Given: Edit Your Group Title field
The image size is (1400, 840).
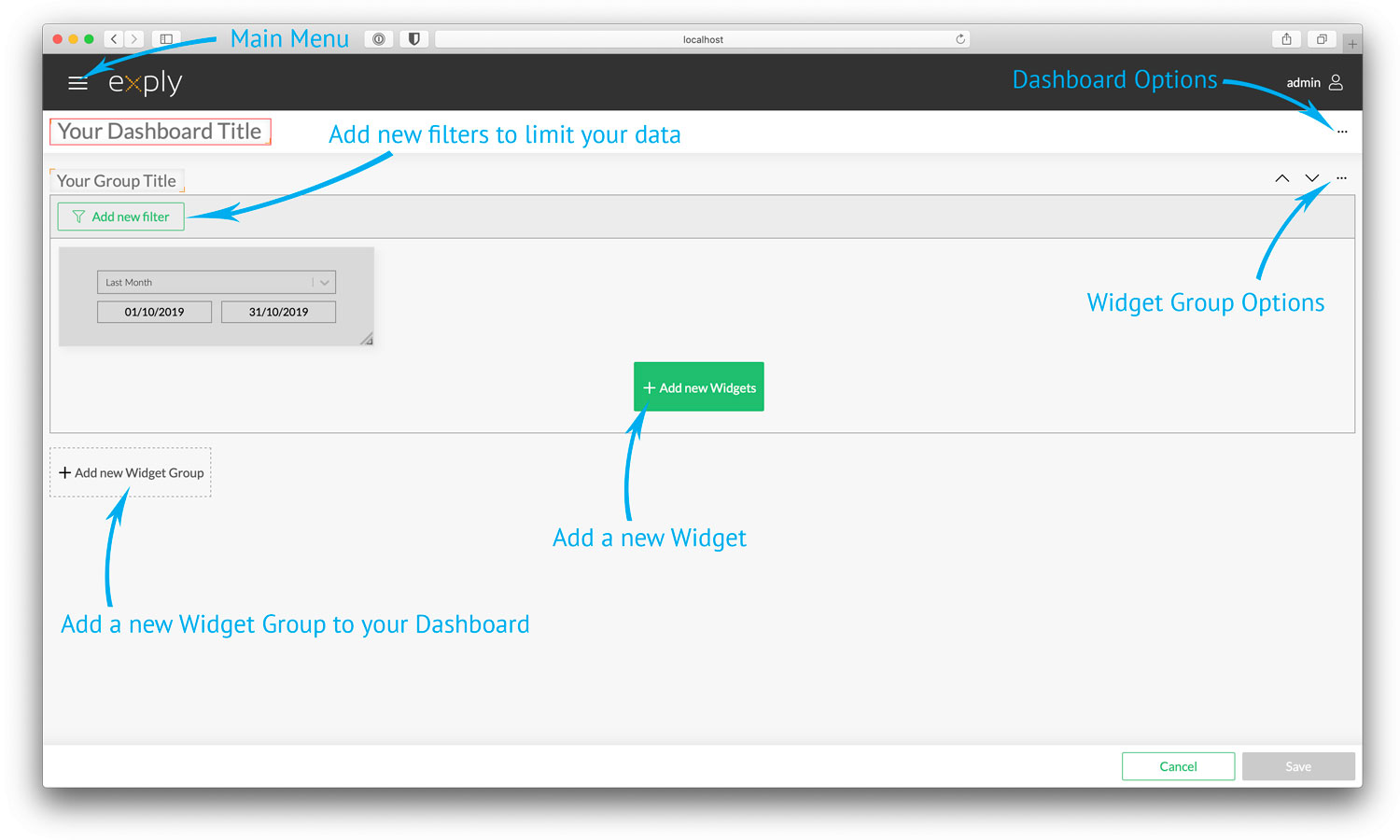Looking at the screenshot, I should (117, 181).
